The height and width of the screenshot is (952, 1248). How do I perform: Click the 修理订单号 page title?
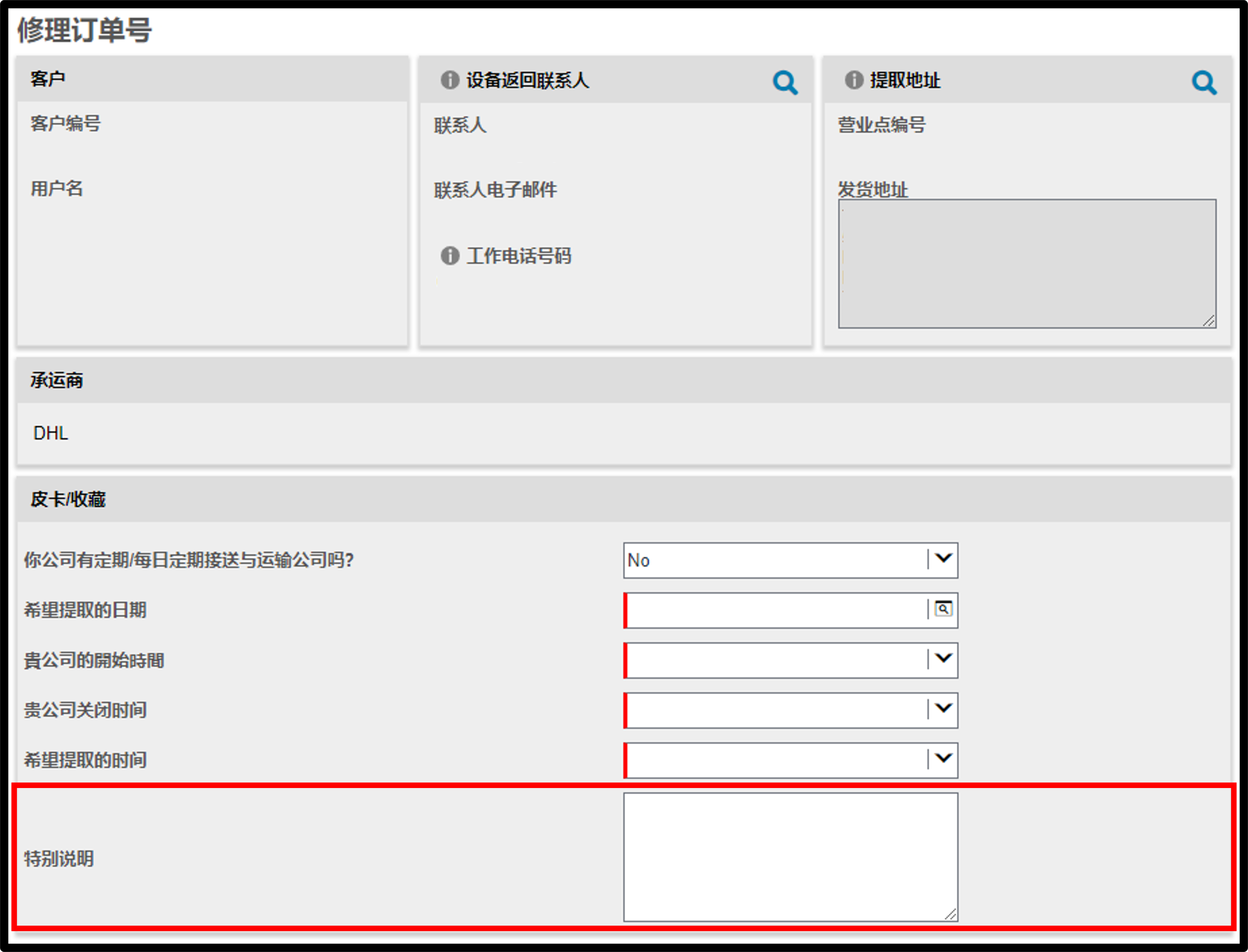[x=85, y=29]
